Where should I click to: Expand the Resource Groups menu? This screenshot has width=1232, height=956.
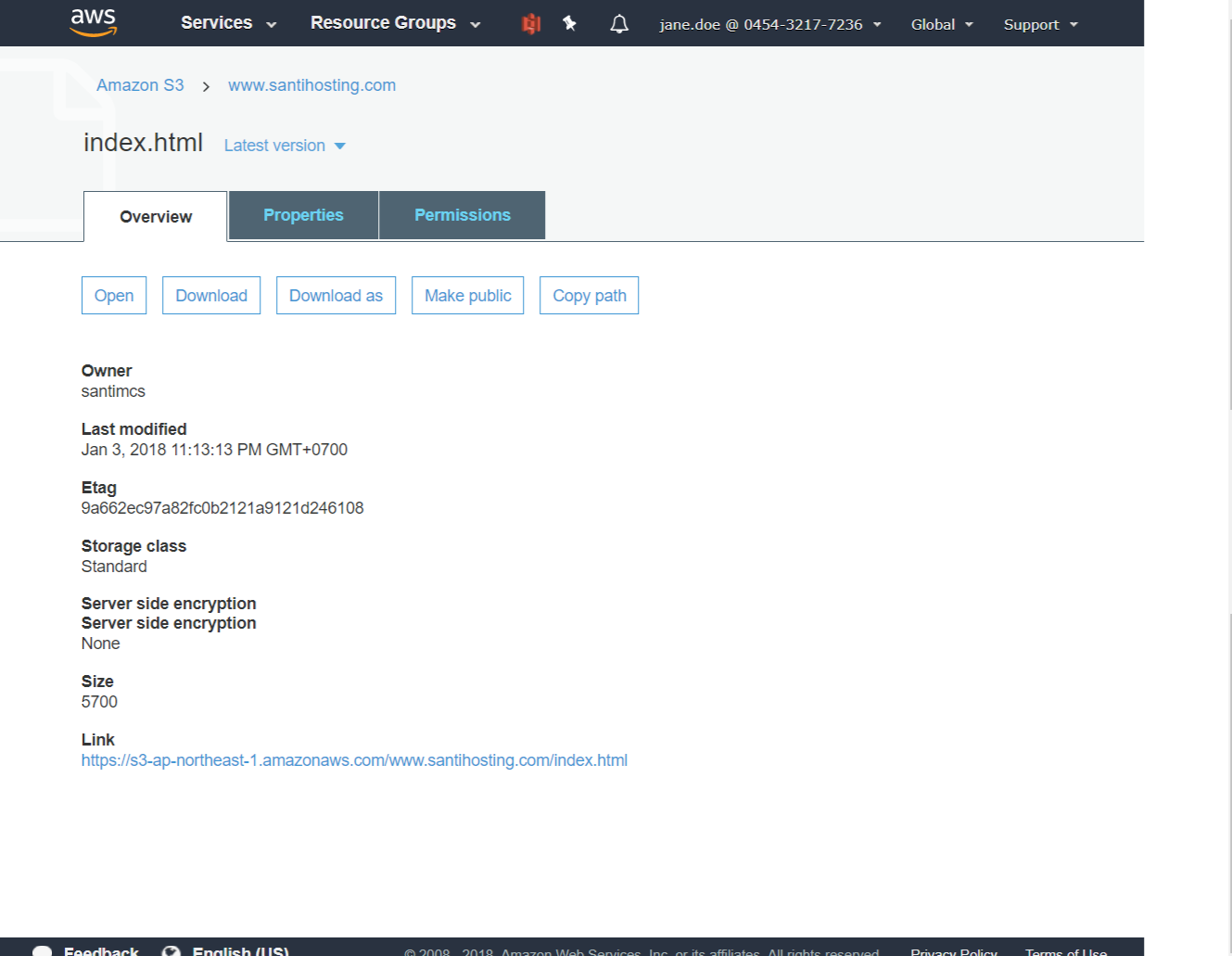pos(396,23)
